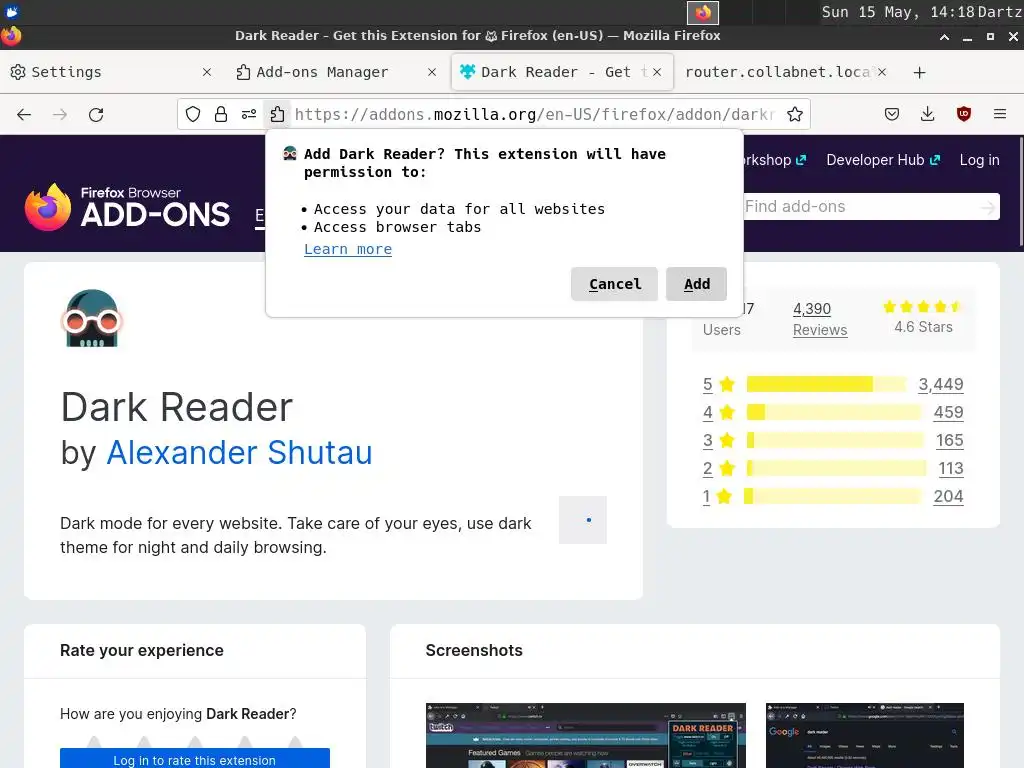Open the 4,390 Reviews link
1024x768 pixels.
tap(820, 319)
